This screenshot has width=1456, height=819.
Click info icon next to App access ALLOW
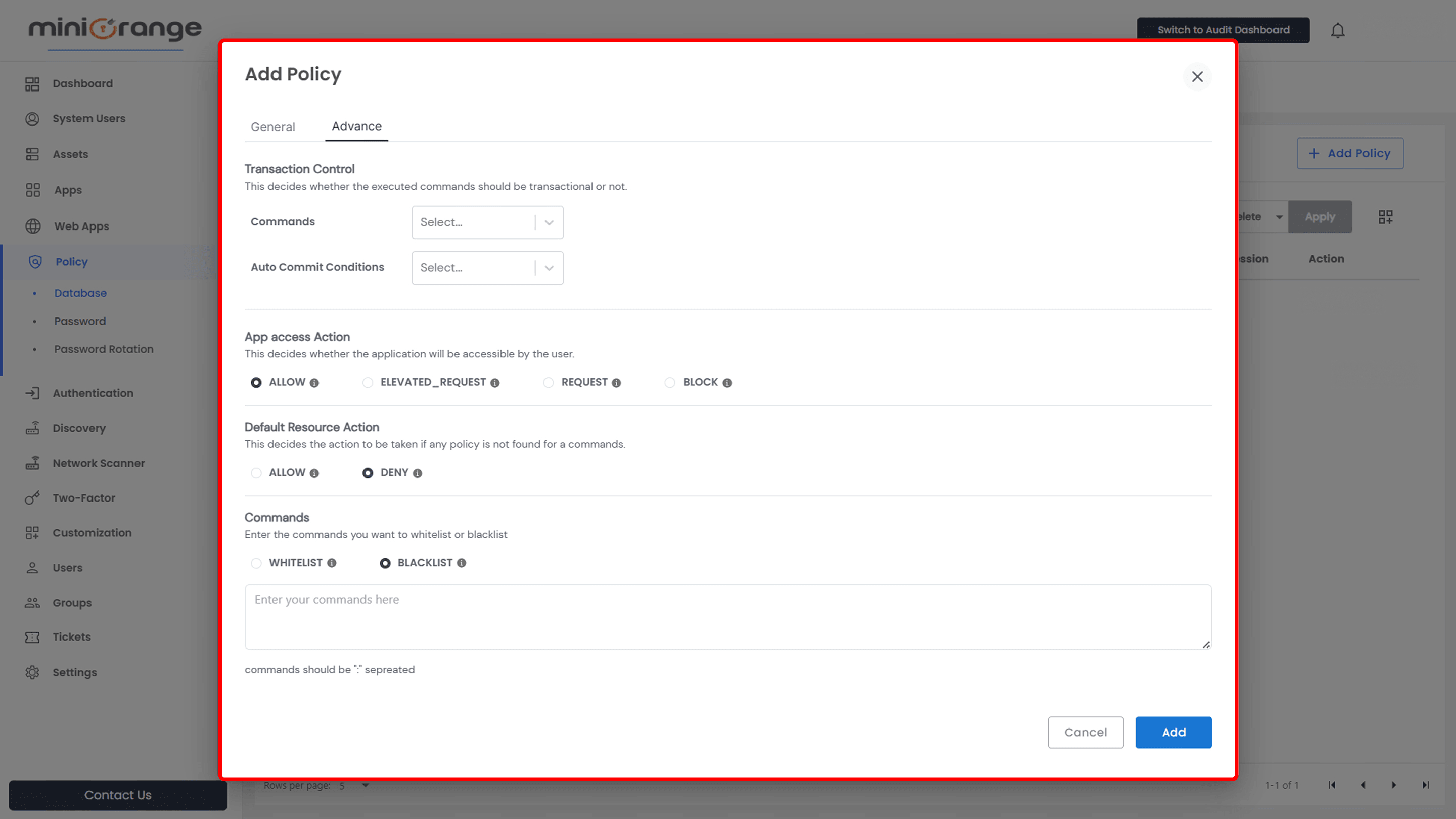tap(314, 383)
